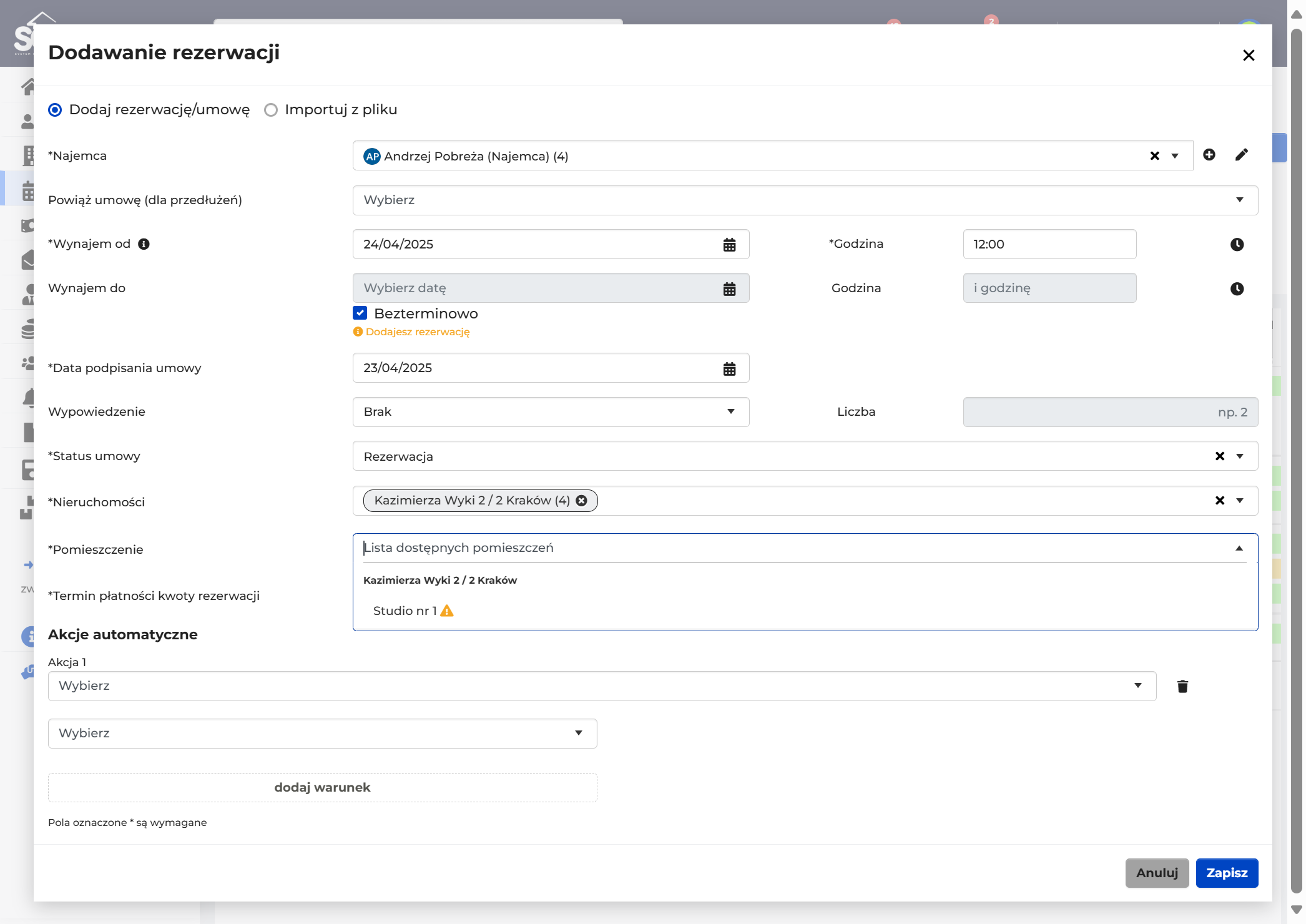Viewport: 1306px width, 924px height.
Task: Close the Dodawanie rezerwacji dialog
Action: (x=1249, y=56)
